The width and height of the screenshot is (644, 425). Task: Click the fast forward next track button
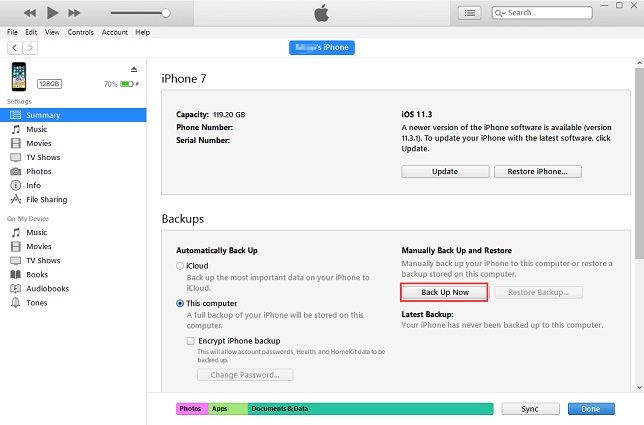(x=74, y=13)
